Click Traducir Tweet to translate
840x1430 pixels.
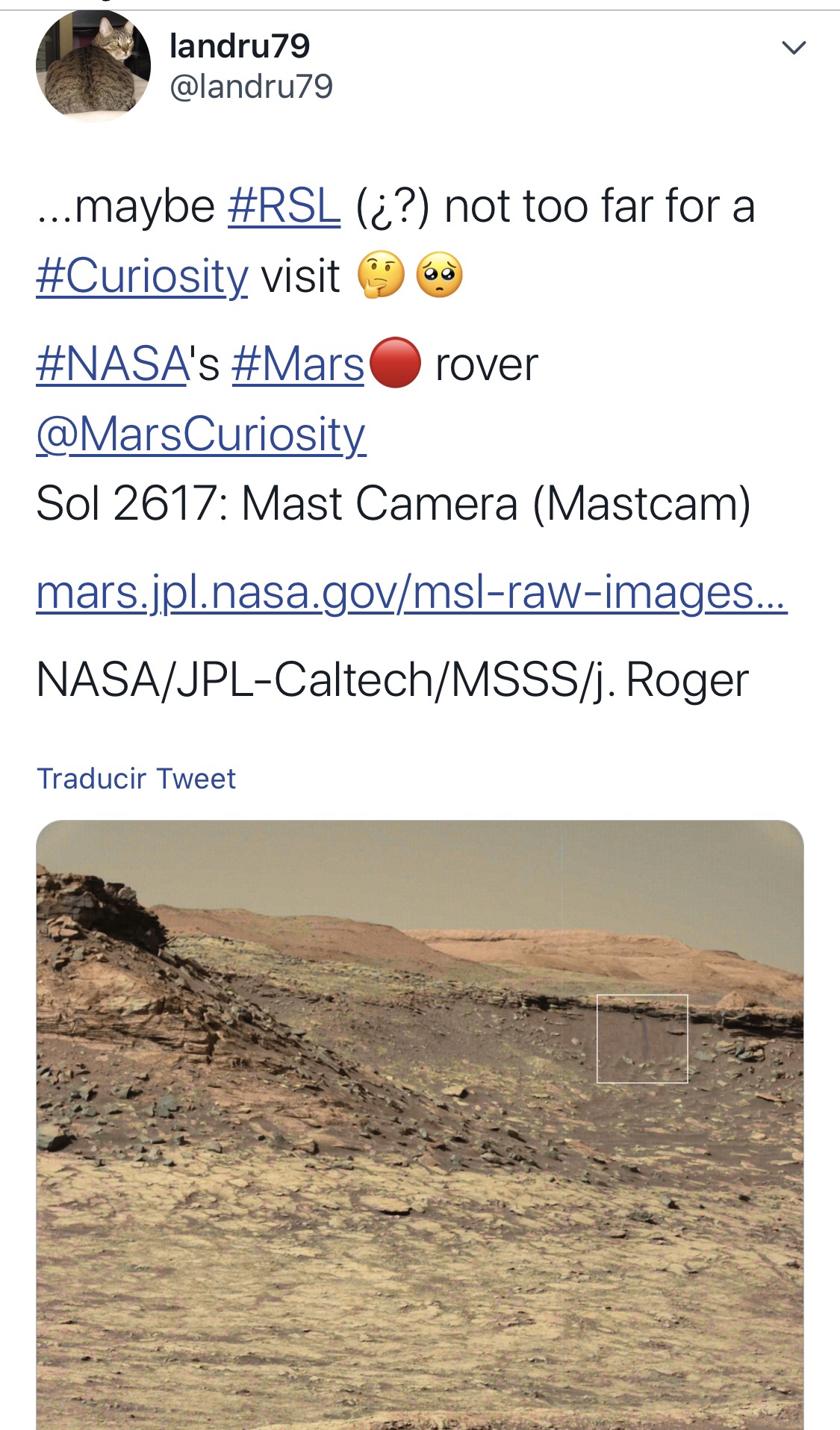tap(137, 779)
